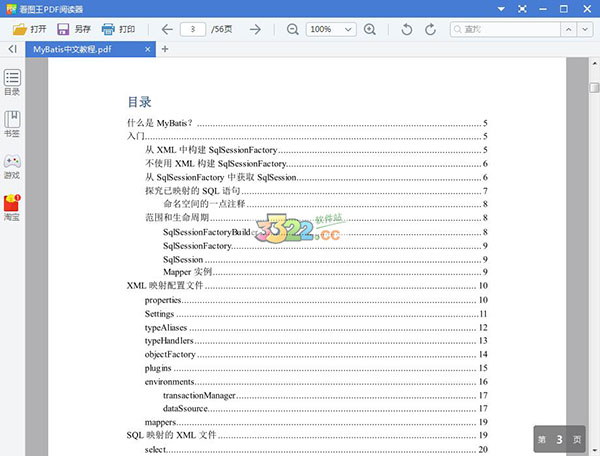This screenshot has width=600, height=456.
Task: Add a new tab with plus
Action: click(x=165, y=49)
